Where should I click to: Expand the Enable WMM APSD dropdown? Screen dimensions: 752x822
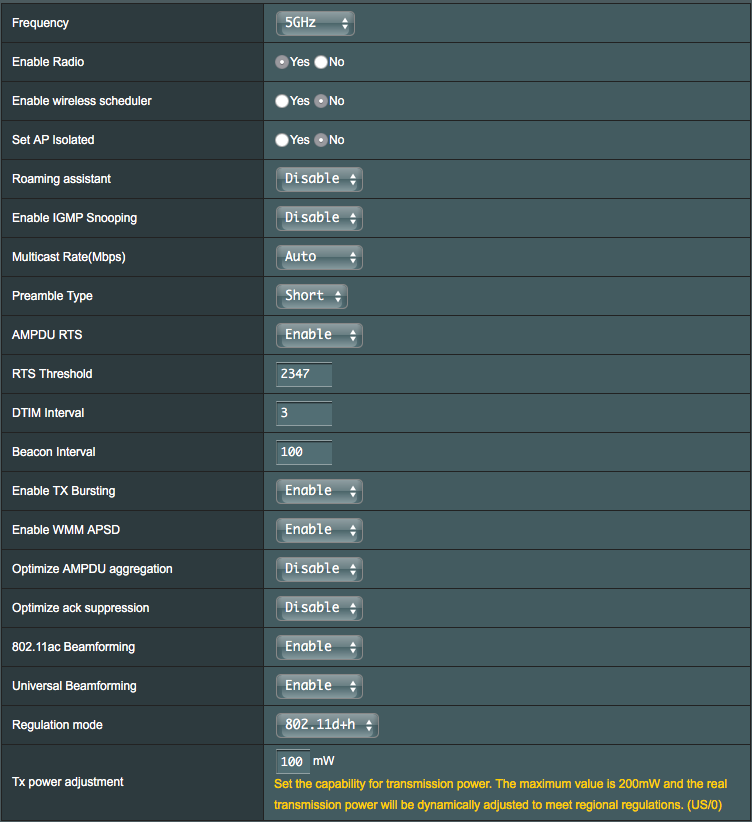click(319, 530)
